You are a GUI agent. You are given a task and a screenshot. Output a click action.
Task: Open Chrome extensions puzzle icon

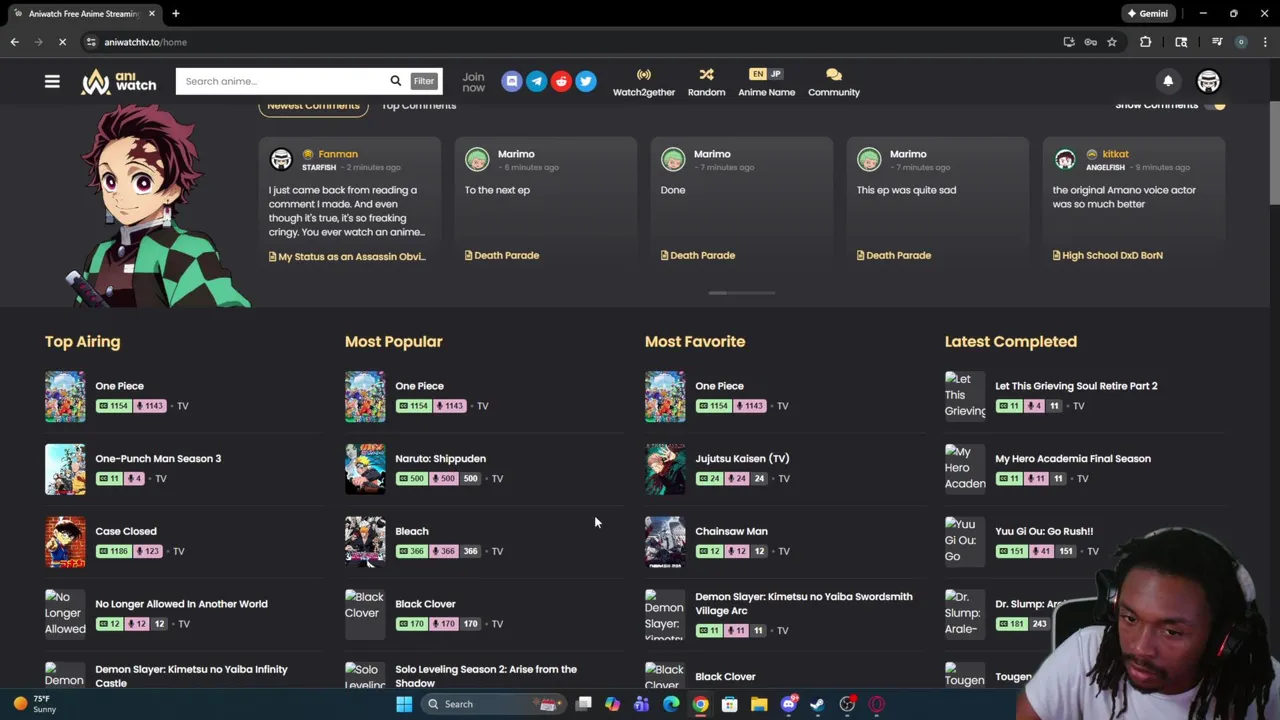pos(1145,42)
